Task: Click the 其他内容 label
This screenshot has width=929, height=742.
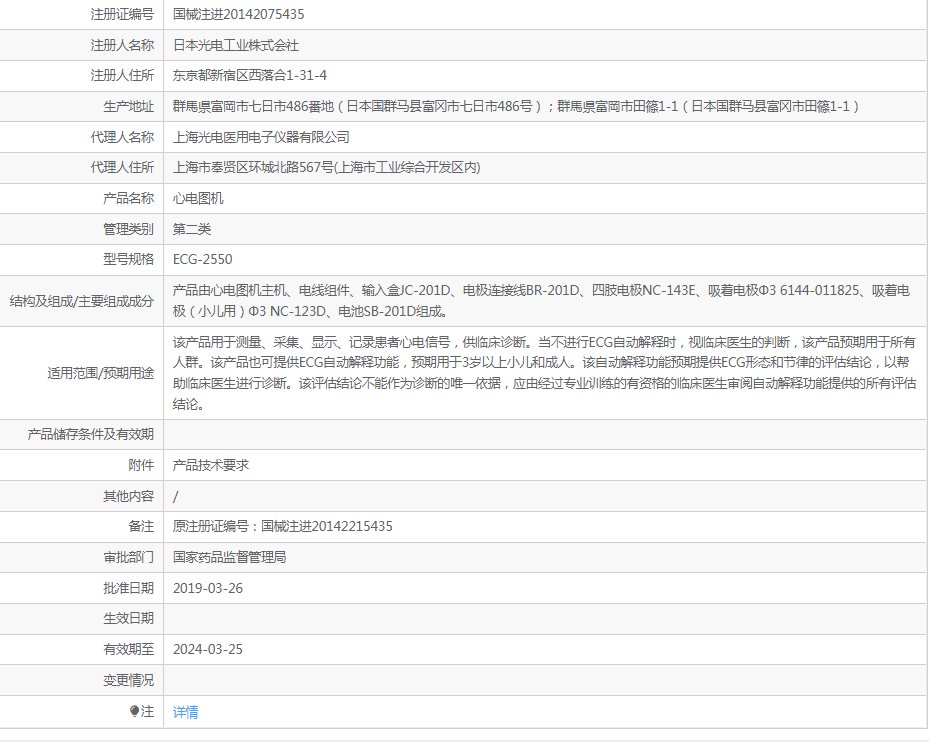Action: click(129, 496)
